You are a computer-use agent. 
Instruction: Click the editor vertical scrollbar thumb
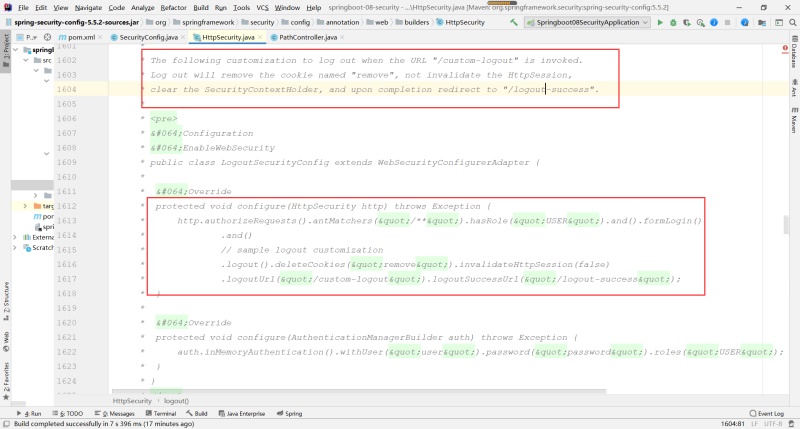[786, 224]
